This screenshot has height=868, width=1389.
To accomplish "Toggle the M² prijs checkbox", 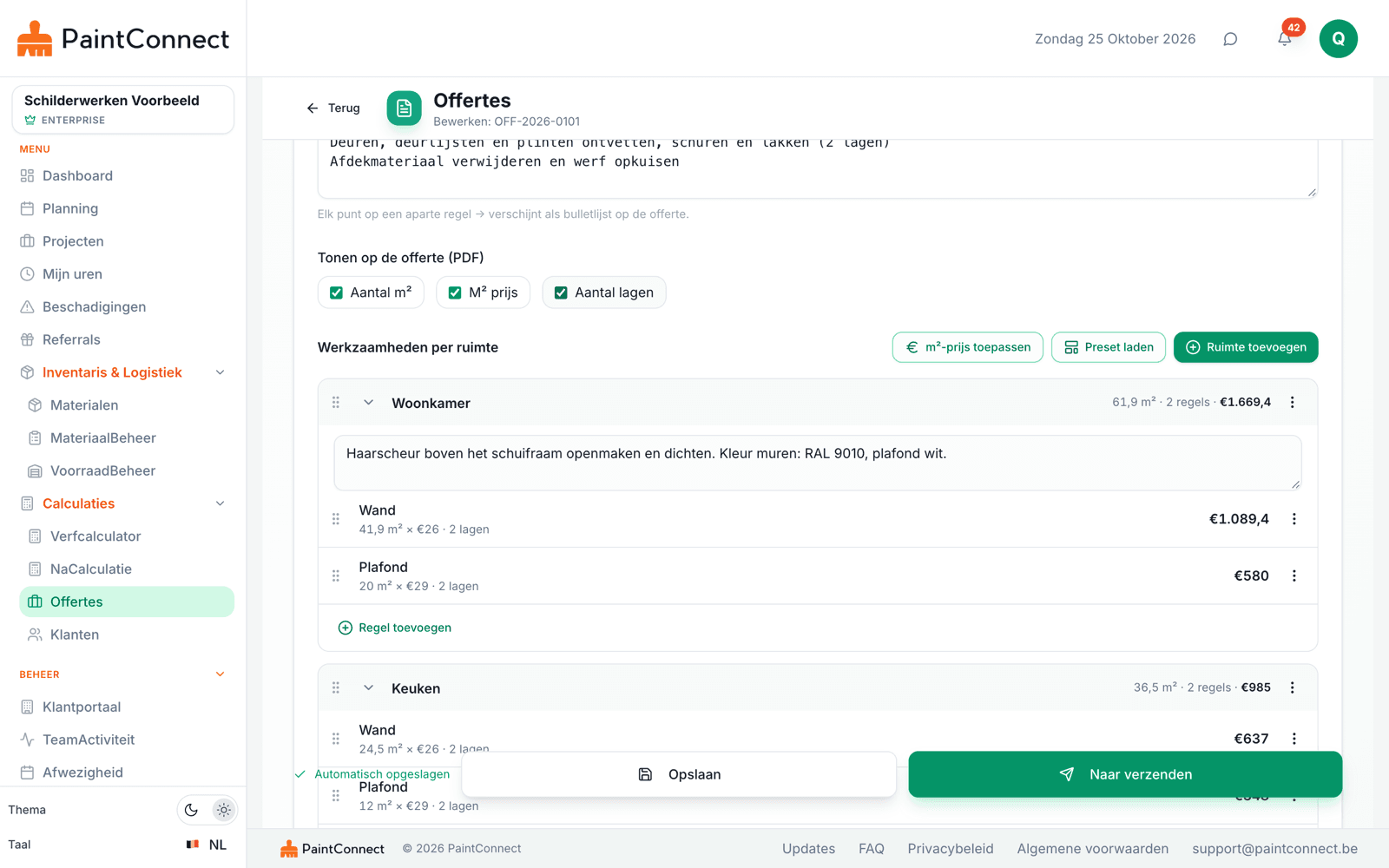I will pos(454,293).
